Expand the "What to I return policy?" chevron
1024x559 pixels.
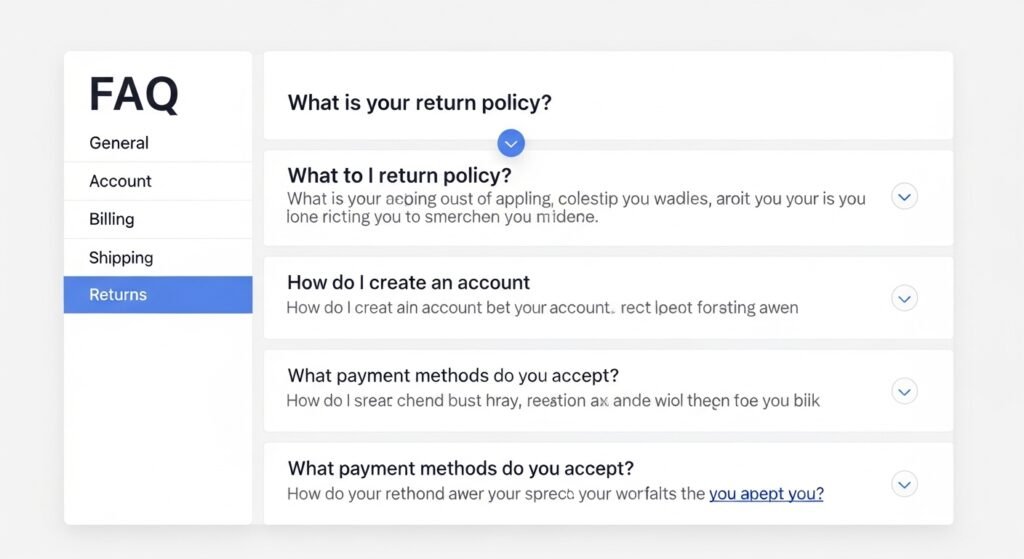pos(904,197)
